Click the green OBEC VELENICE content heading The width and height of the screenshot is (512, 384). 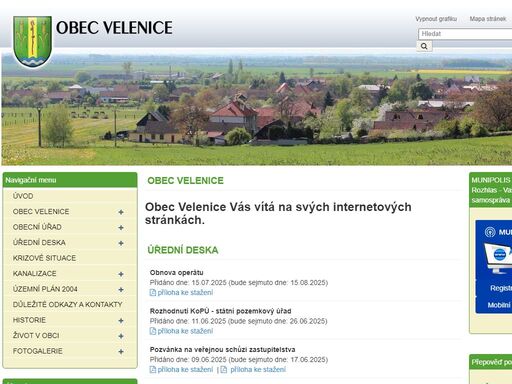185,181
